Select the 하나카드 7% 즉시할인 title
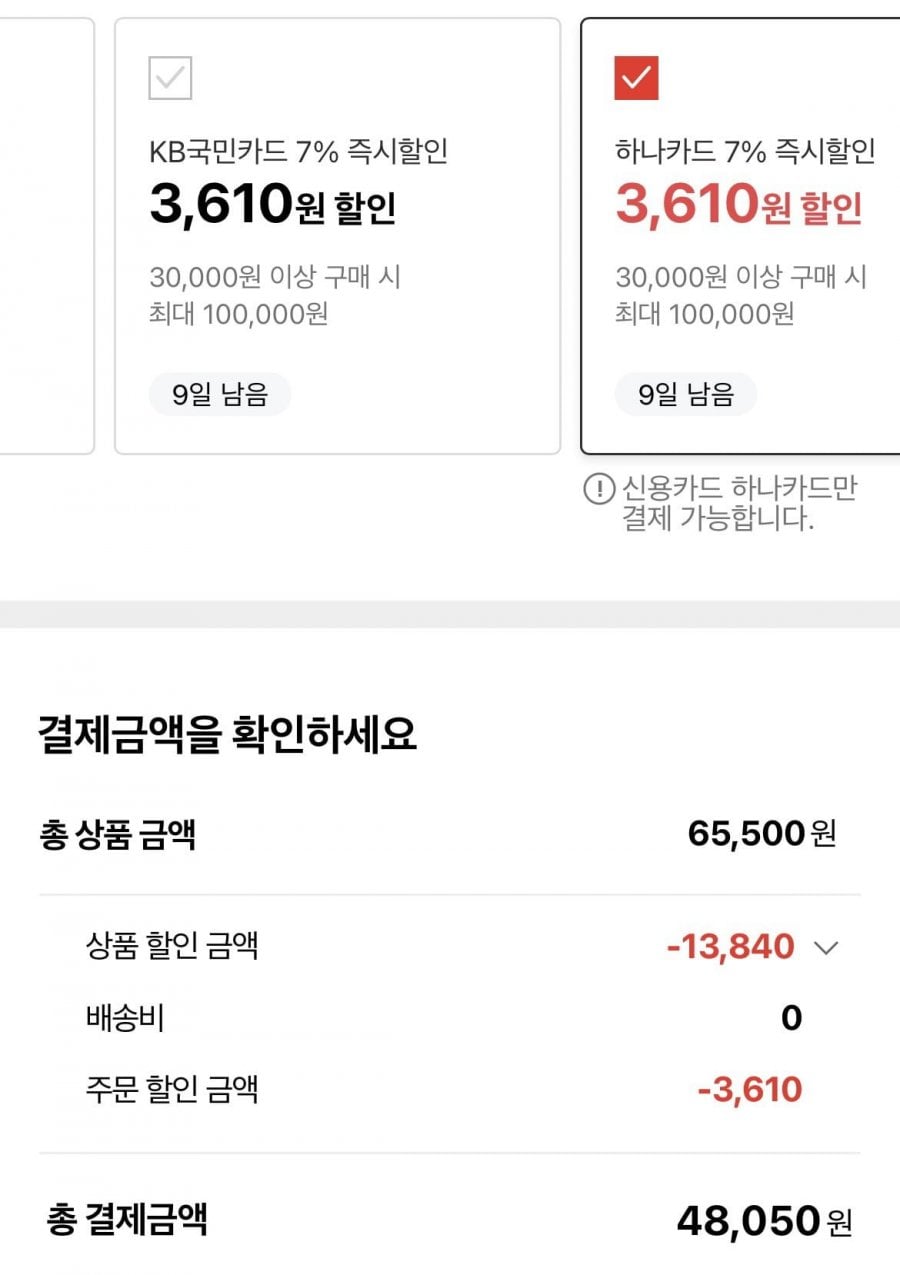Image resolution: width=900 pixels, height=1275 pixels. point(745,152)
